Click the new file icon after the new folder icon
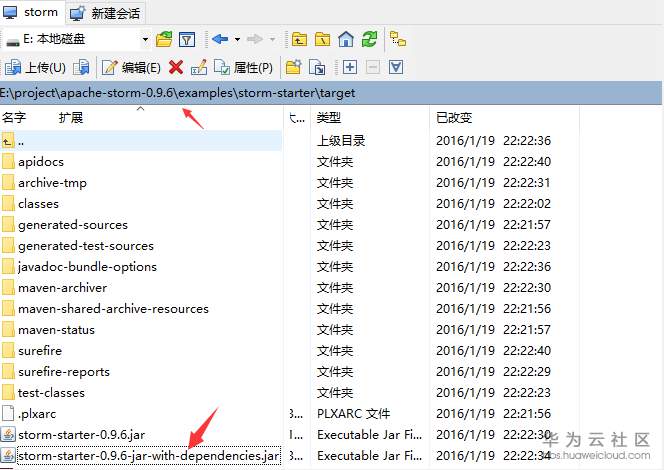Image resolution: width=664 pixels, height=470 pixels. (317, 67)
